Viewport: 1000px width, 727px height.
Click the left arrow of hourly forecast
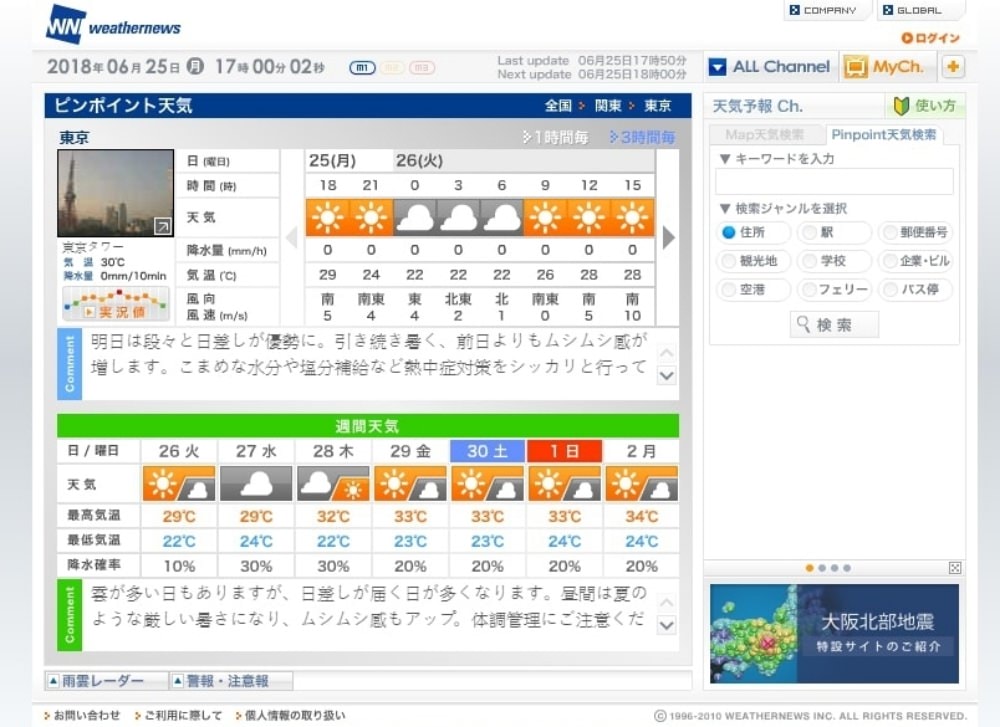click(292, 237)
